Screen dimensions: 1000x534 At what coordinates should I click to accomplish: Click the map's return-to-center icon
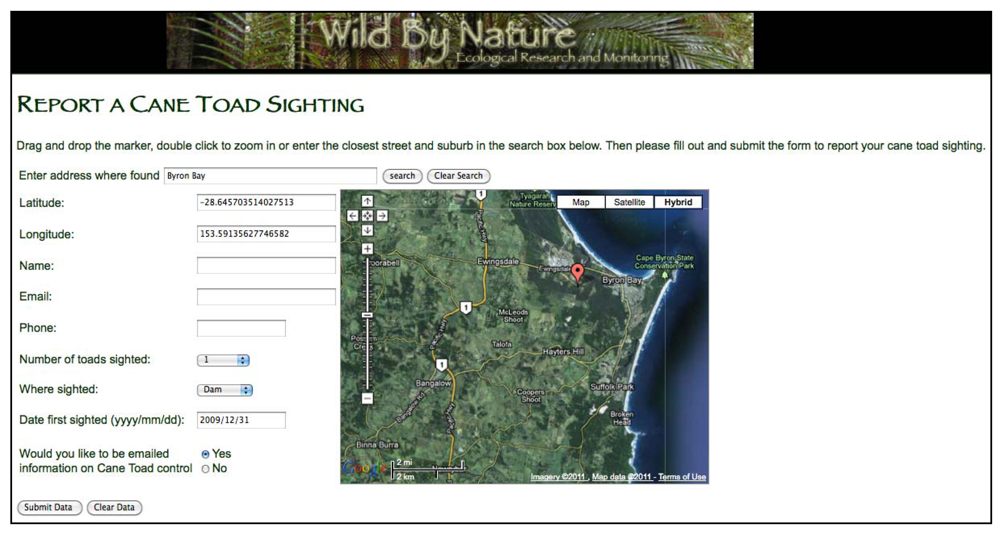[367, 215]
